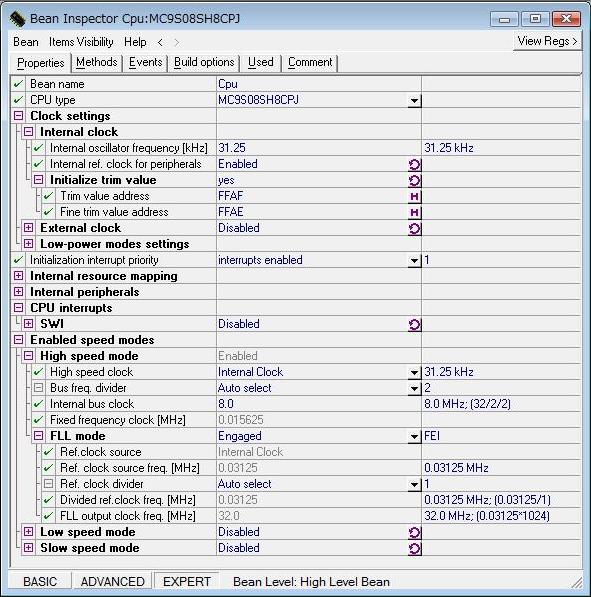Screen dimensions: 591x597
Task: Click the back arrow in the menu bar
Action: [160, 42]
